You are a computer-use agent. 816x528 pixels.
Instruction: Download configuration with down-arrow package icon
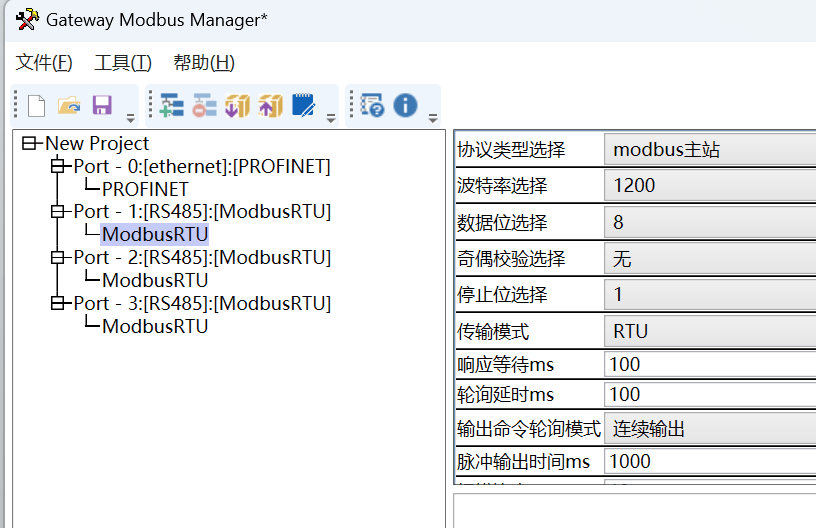[x=237, y=105]
